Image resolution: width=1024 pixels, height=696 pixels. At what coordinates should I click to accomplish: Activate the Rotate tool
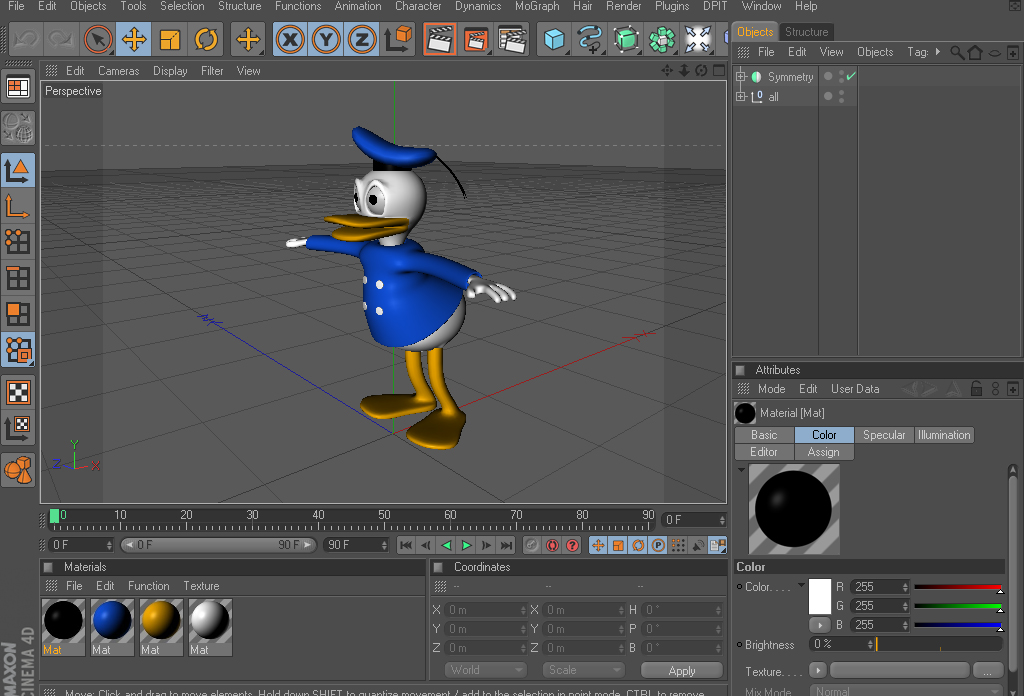tap(206, 39)
